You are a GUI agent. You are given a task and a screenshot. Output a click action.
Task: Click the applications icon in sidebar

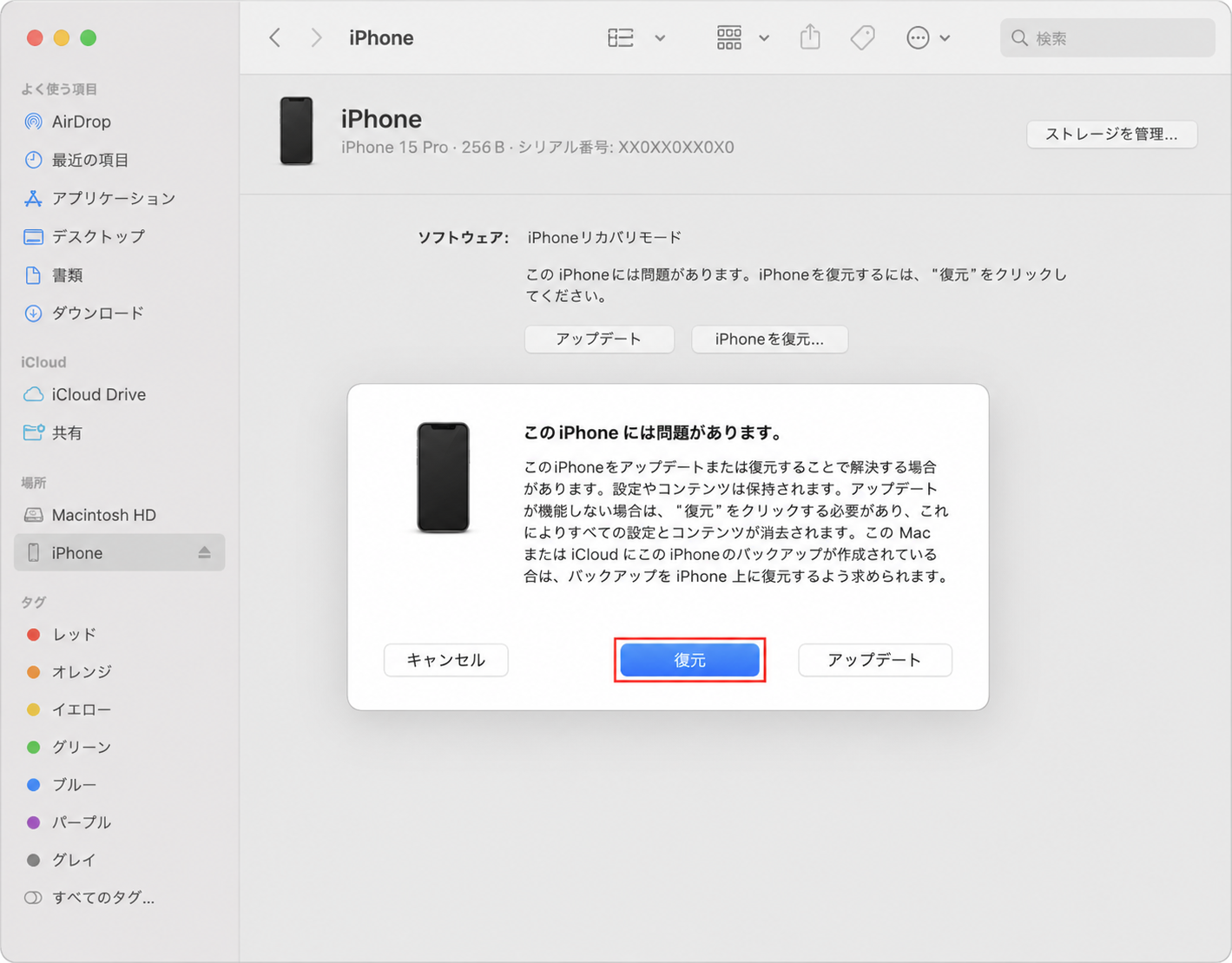click(33, 198)
